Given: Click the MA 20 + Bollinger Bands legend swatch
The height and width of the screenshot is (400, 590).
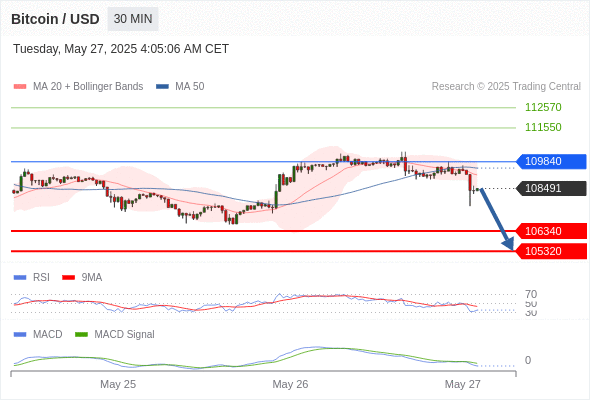Looking at the screenshot, I should click(20, 87).
